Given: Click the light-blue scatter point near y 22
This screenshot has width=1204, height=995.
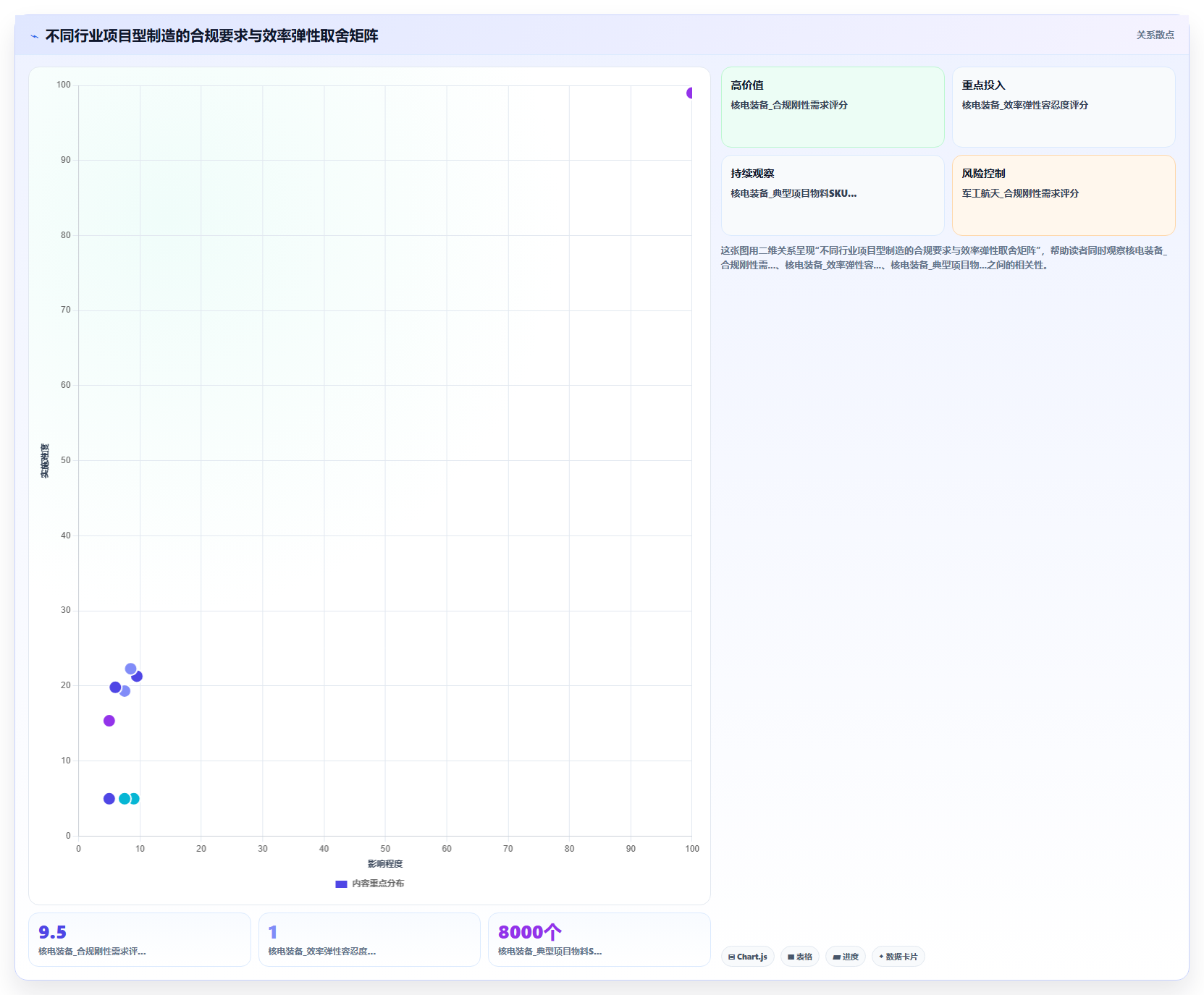Looking at the screenshot, I should coord(130,669).
